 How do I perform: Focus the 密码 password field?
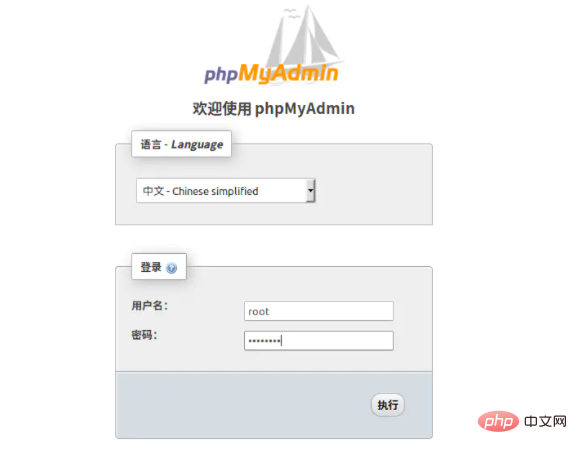click(x=319, y=341)
